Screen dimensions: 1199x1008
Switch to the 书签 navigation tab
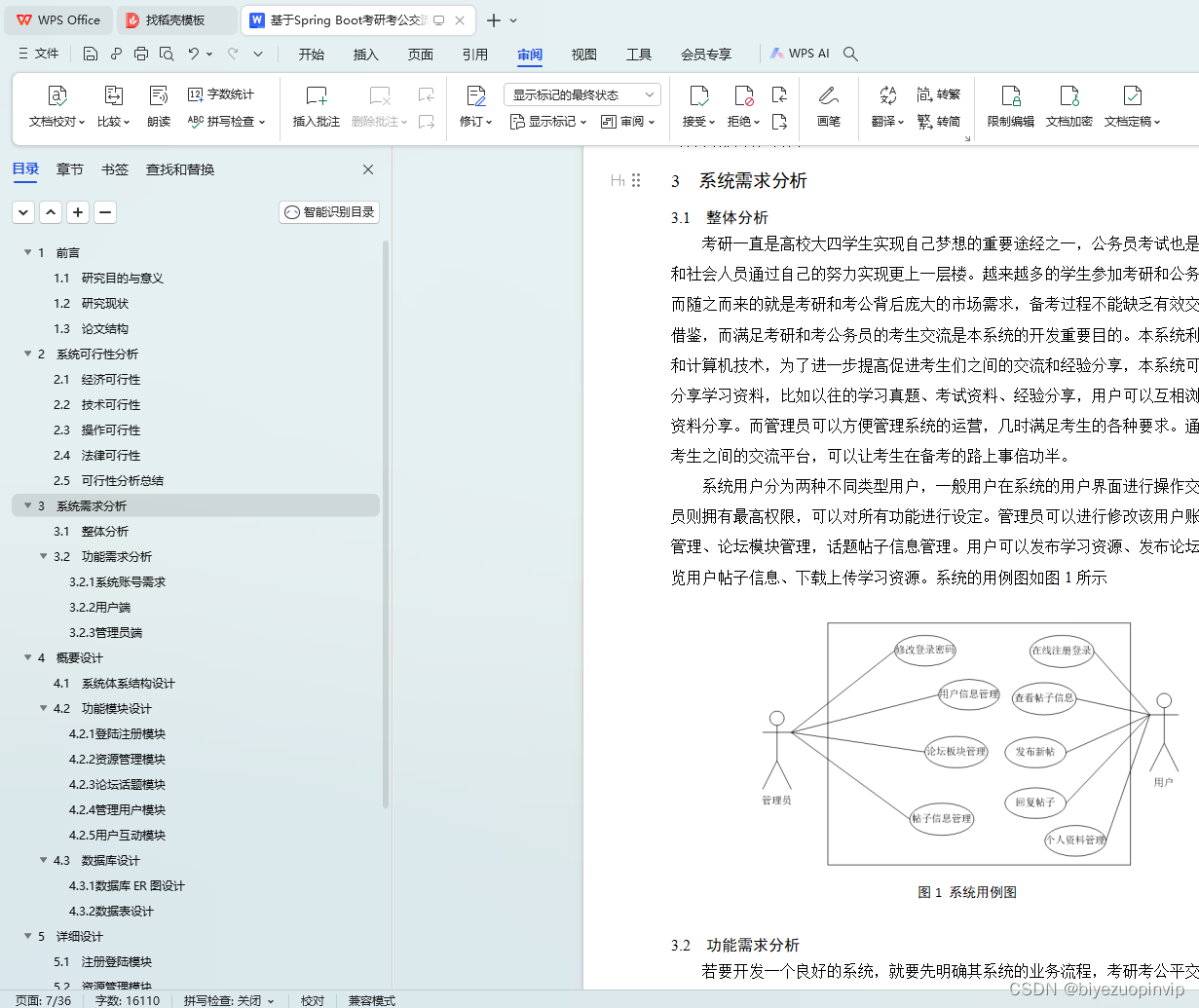tap(115, 169)
